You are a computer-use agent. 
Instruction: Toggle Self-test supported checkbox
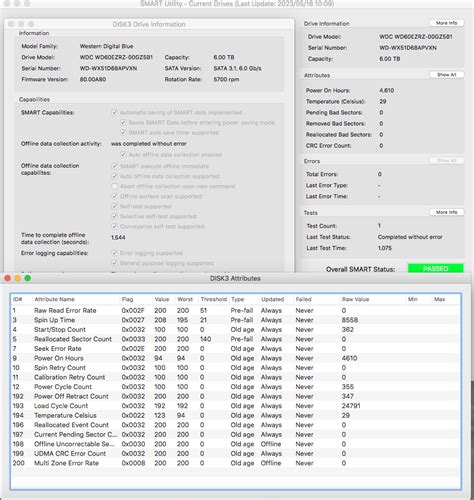114,206
